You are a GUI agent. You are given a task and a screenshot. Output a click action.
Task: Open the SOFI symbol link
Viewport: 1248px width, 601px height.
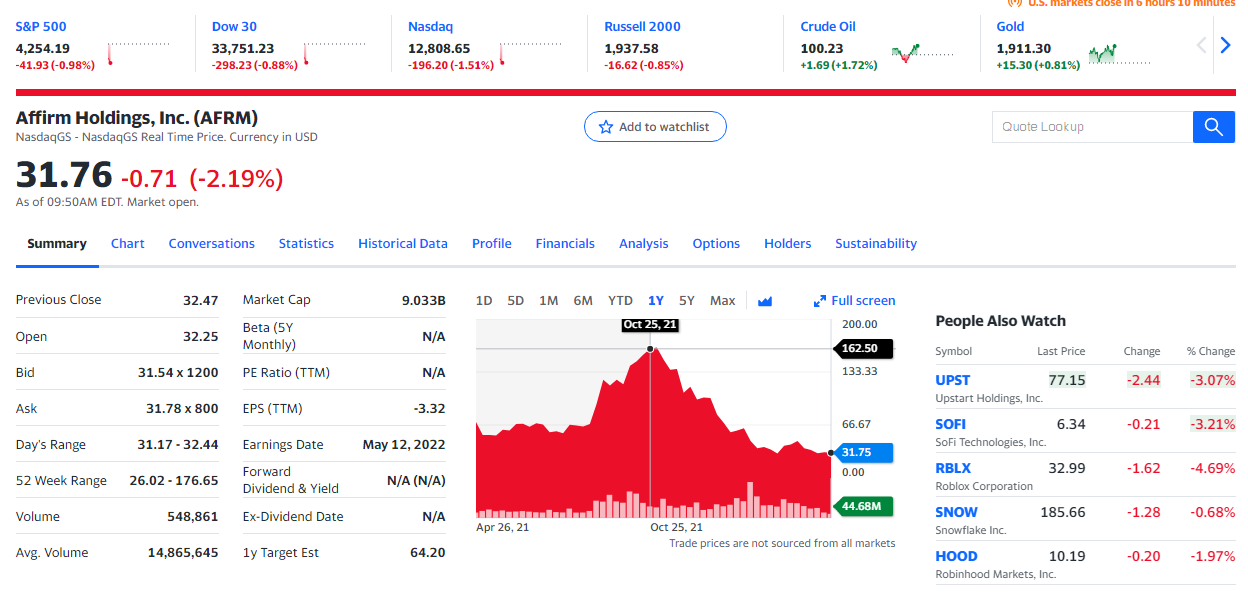pyautogui.click(x=951, y=424)
